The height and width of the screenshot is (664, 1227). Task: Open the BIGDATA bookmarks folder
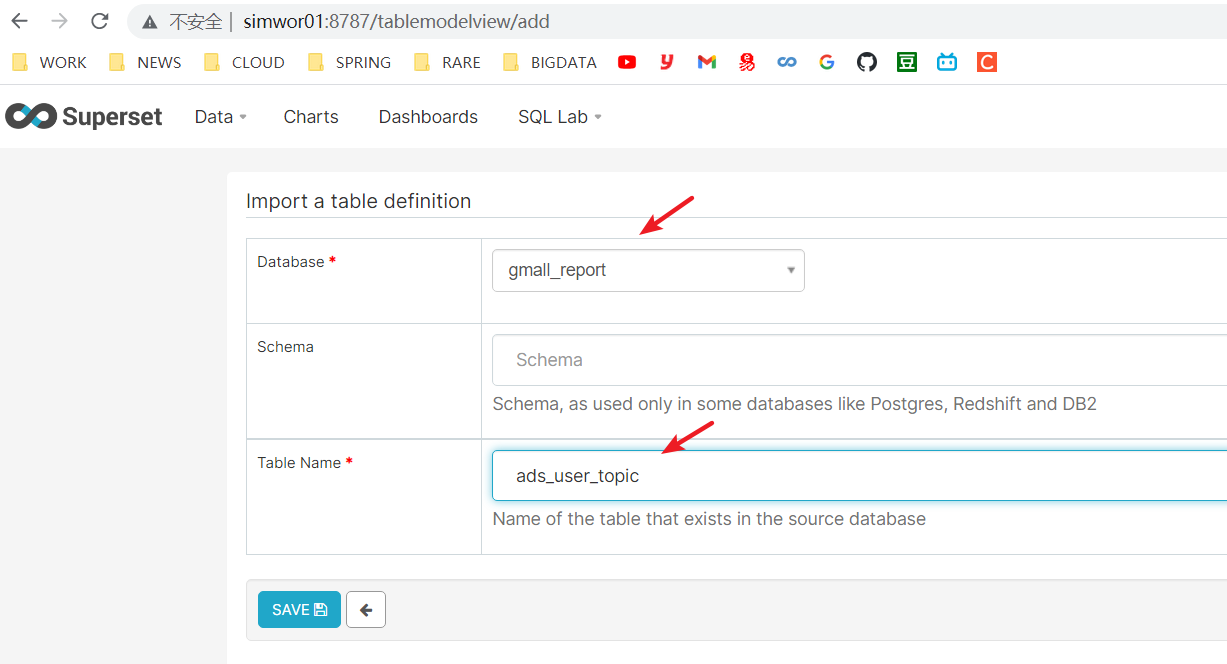549,62
